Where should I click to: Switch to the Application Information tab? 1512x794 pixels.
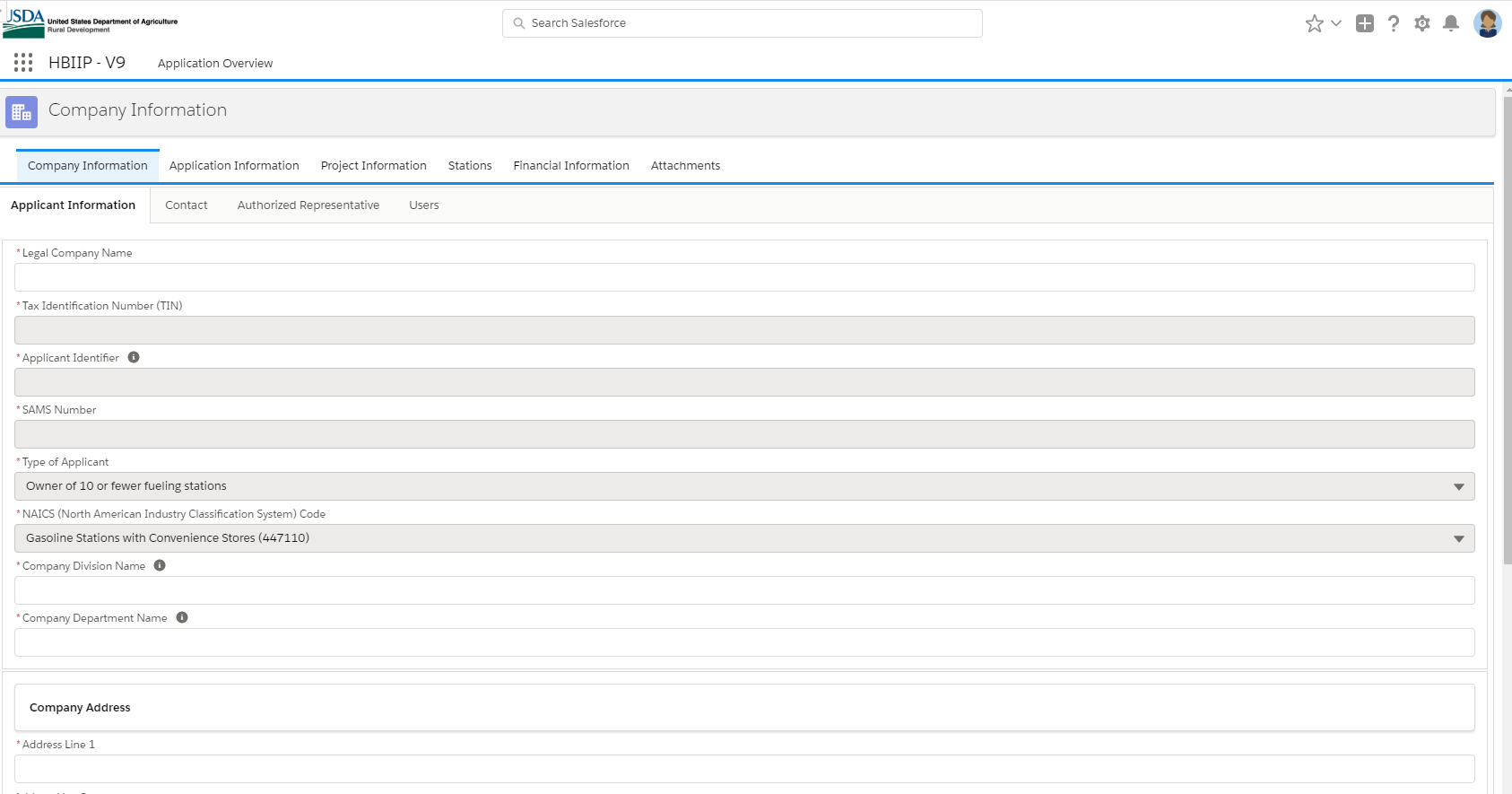tap(234, 166)
